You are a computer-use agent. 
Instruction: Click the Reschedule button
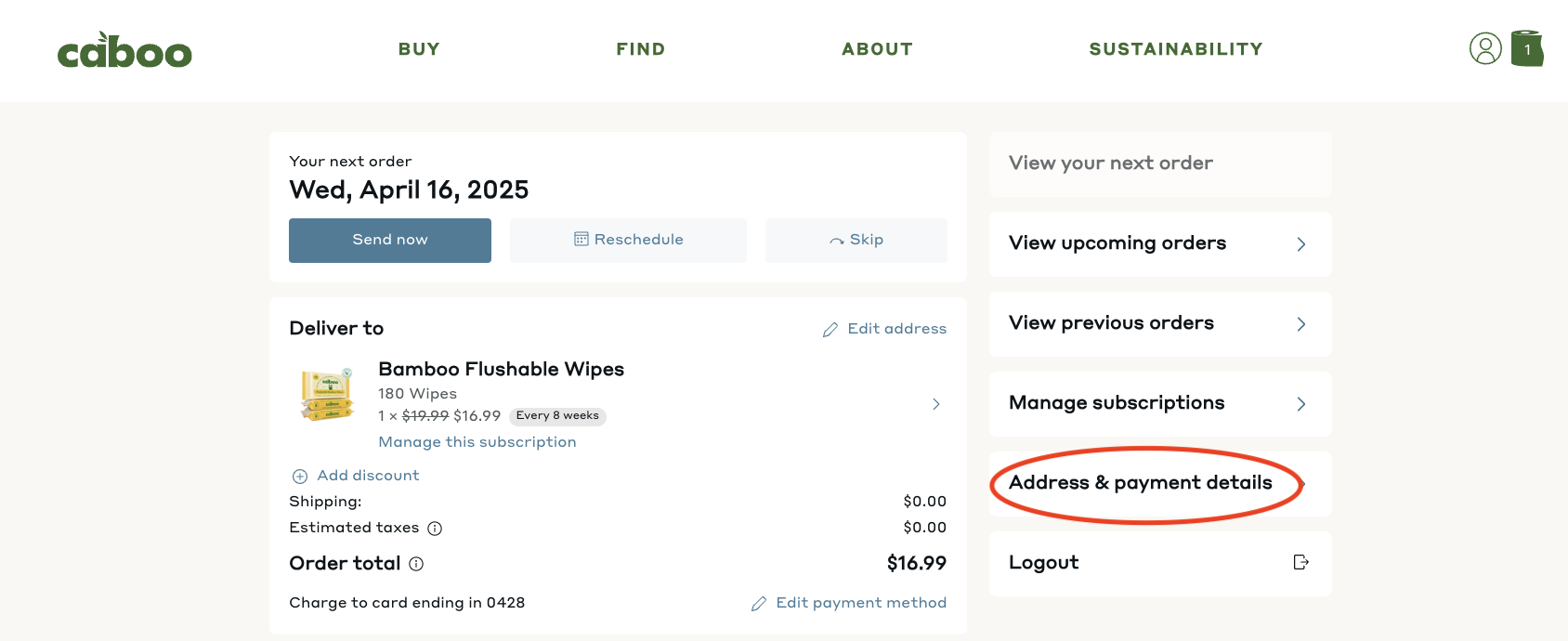(628, 241)
